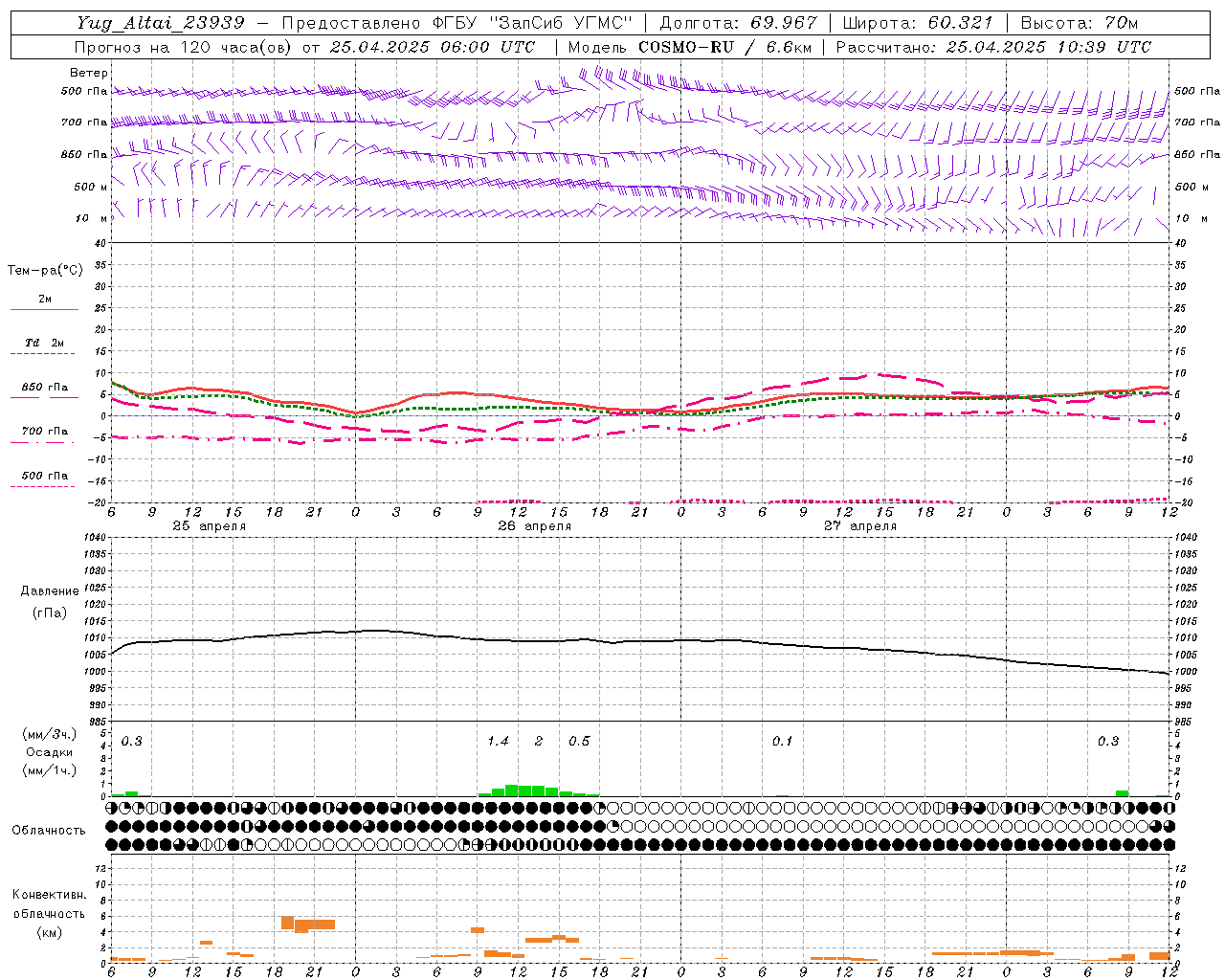Click the Конвективн. облачность label
The width and height of the screenshot is (1225, 980).
click(49, 904)
